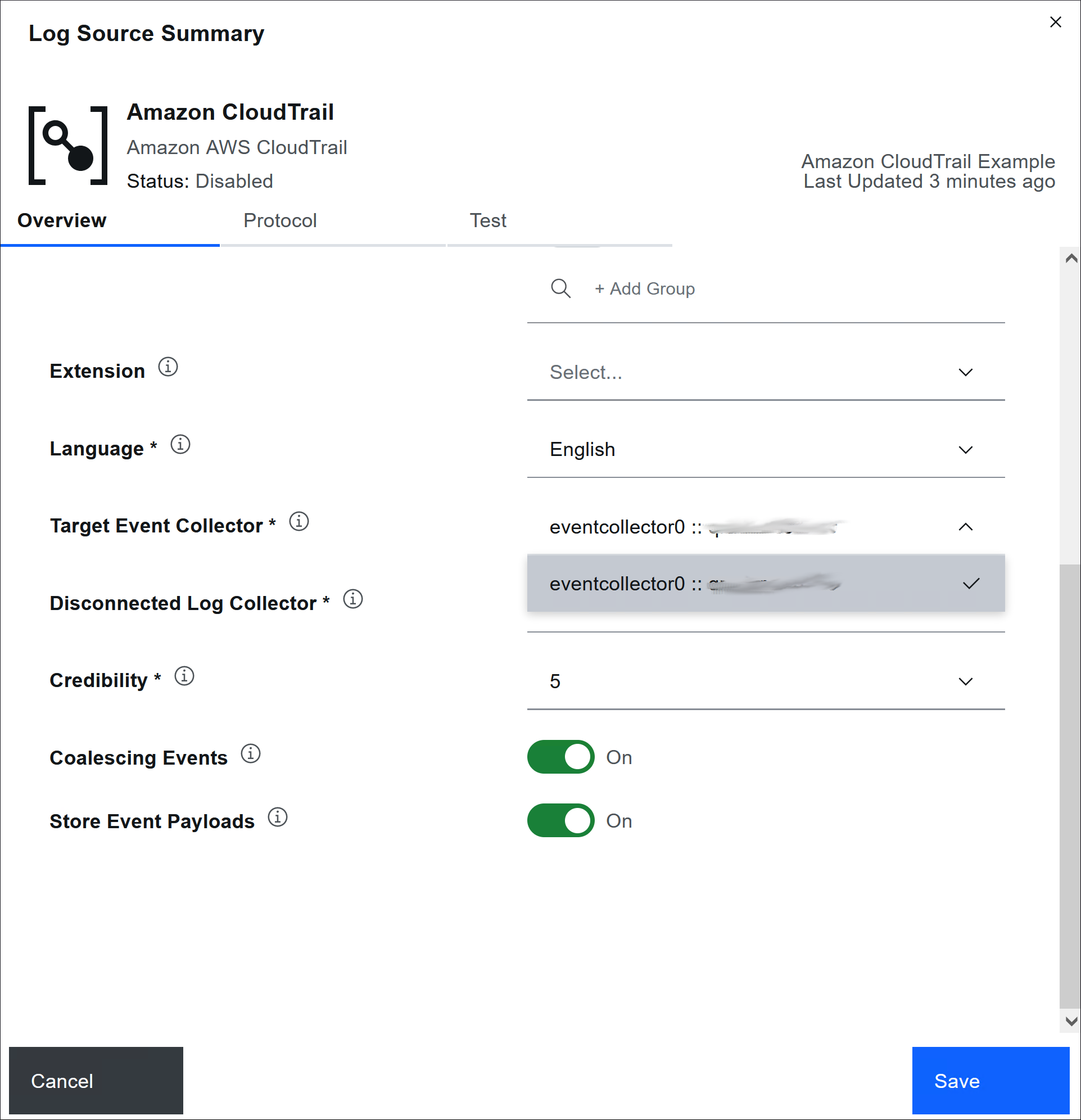Image resolution: width=1081 pixels, height=1120 pixels.
Task: Click the Credibility info icon
Action: [x=184, y=676]
